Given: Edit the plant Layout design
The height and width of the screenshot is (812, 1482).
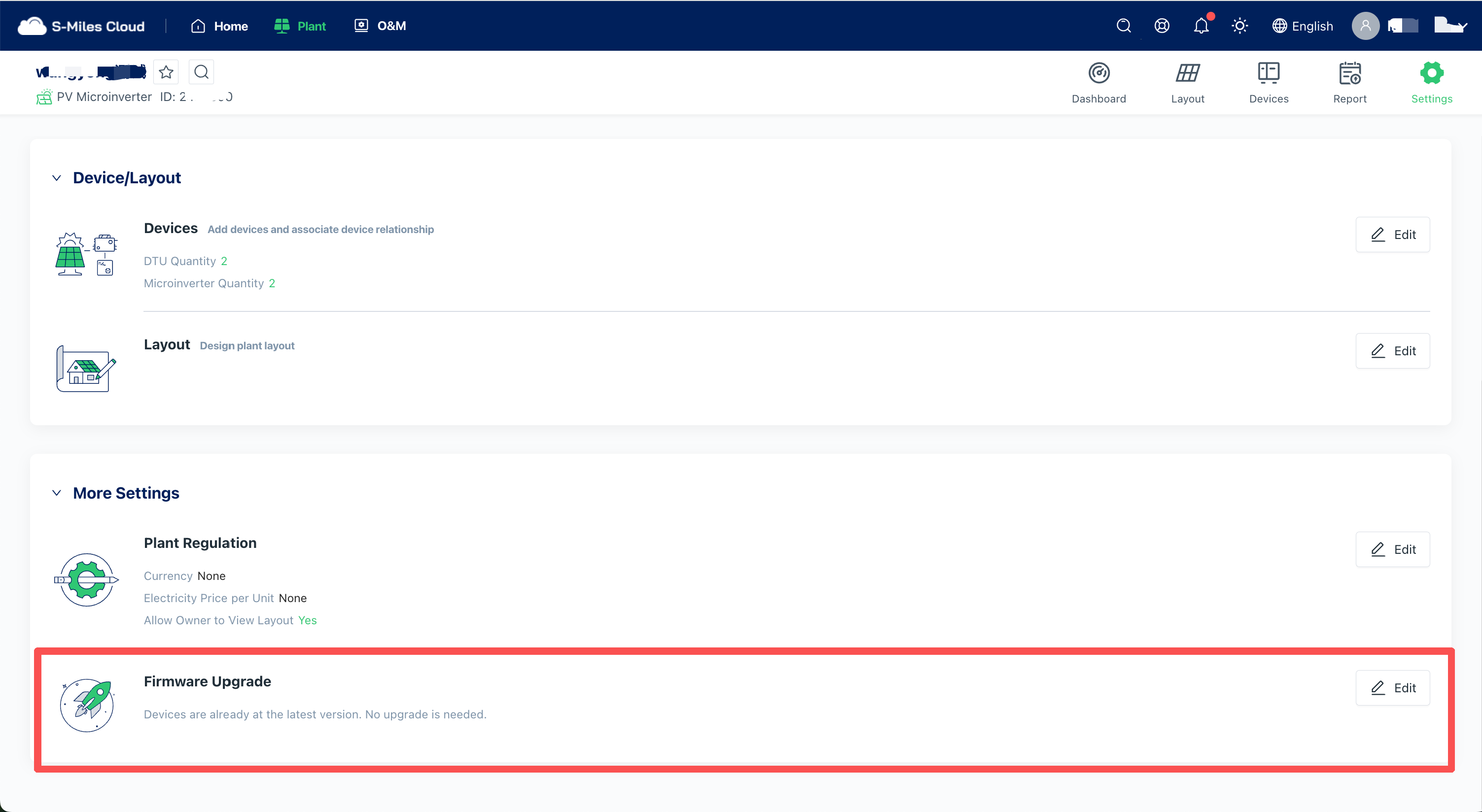Looking at the screenshot, I should 1392,351.
